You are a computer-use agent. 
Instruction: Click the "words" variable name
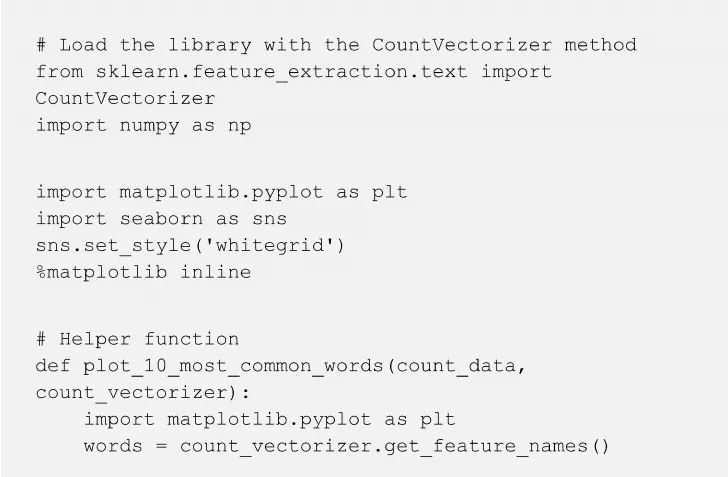tap(113, 446)
